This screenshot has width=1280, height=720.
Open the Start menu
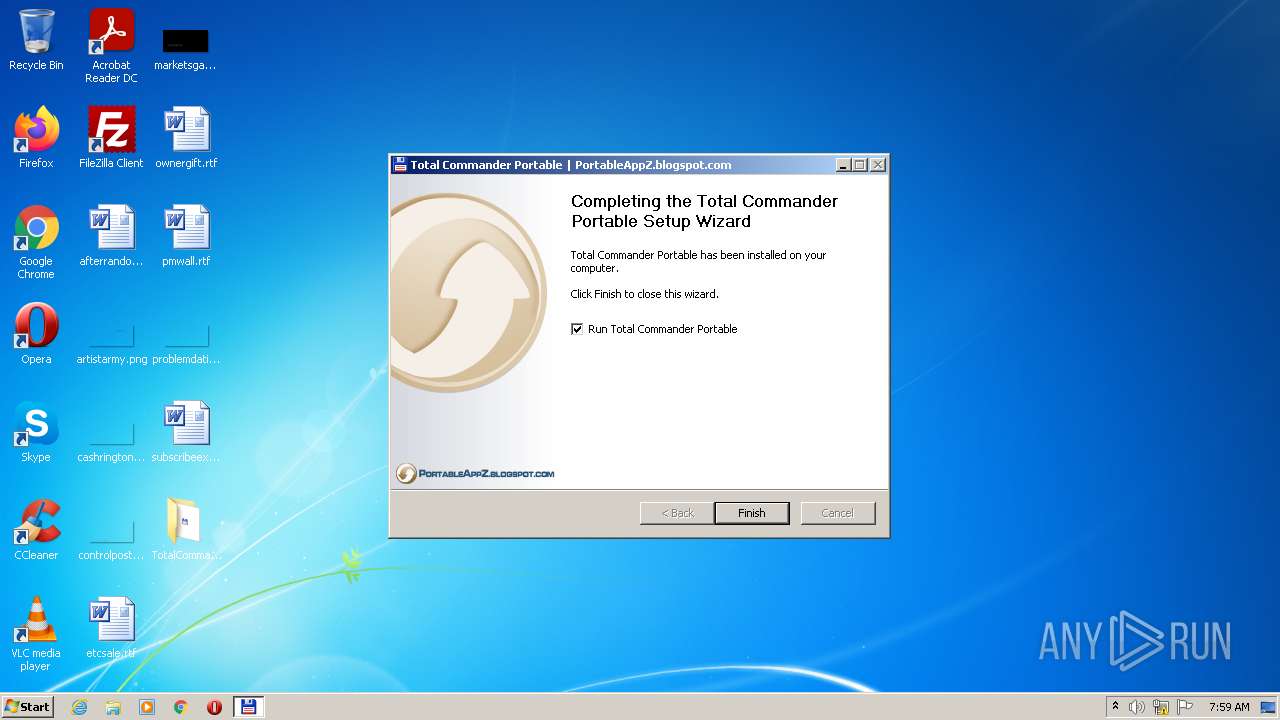click(28, 706)
